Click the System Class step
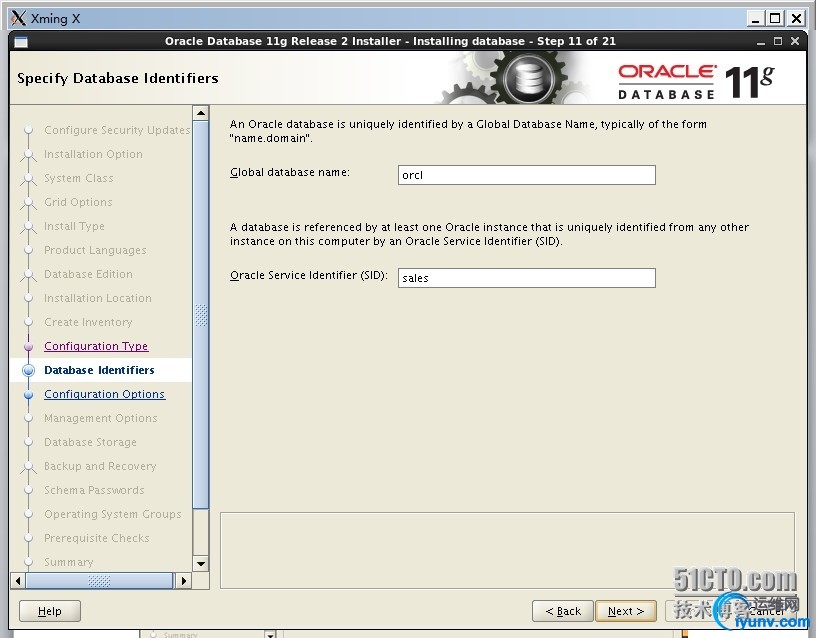The image size is (816, 638). 79,178
